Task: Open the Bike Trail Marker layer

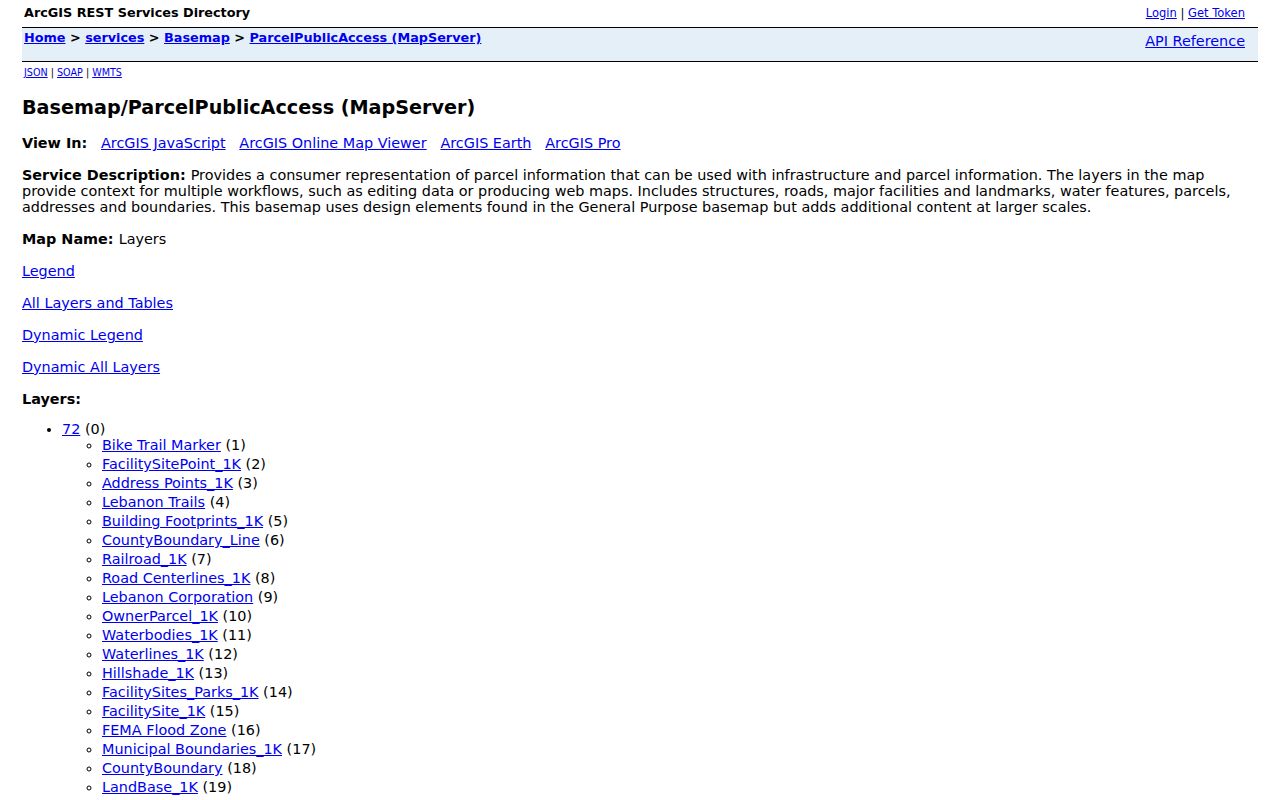Action: [x=161, y=445]
